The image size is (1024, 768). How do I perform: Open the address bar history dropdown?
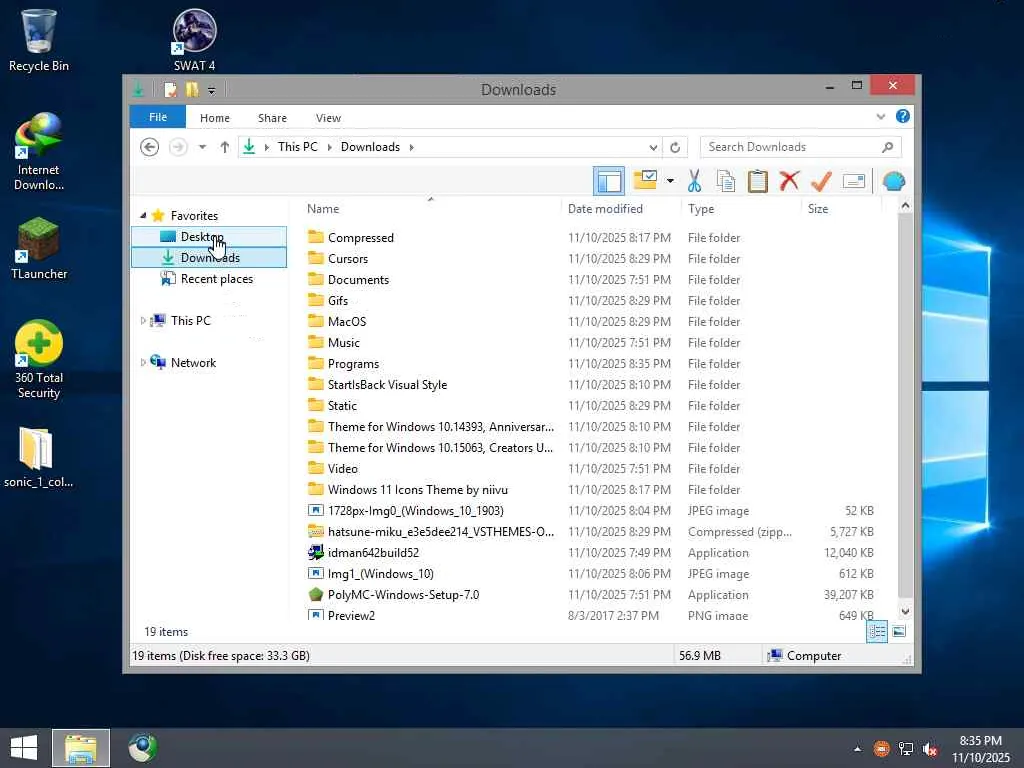click(x=653, y=148)
